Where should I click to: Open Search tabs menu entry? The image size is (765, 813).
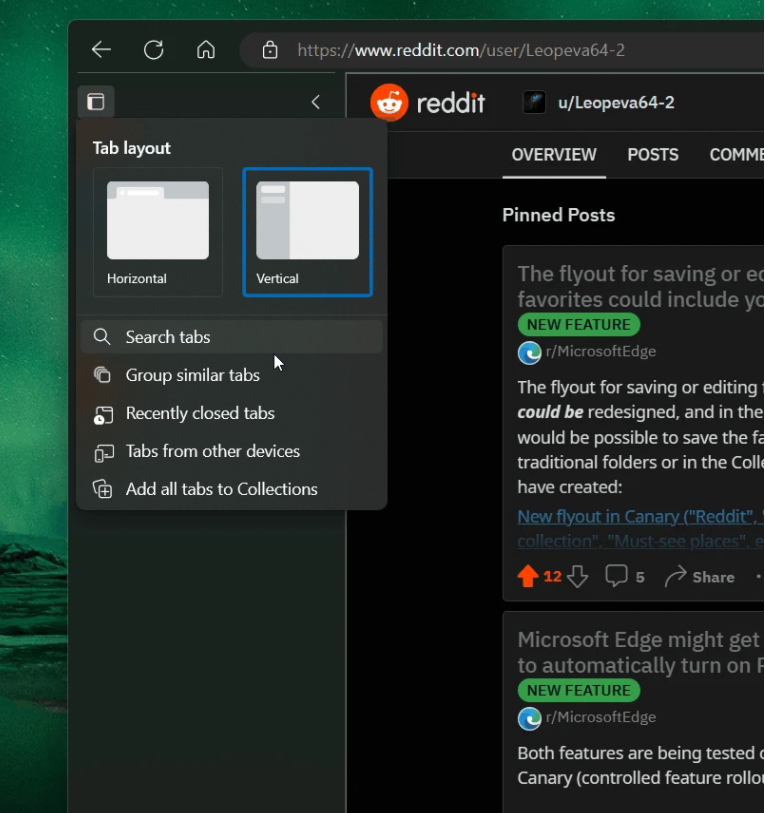click(232, 337)
